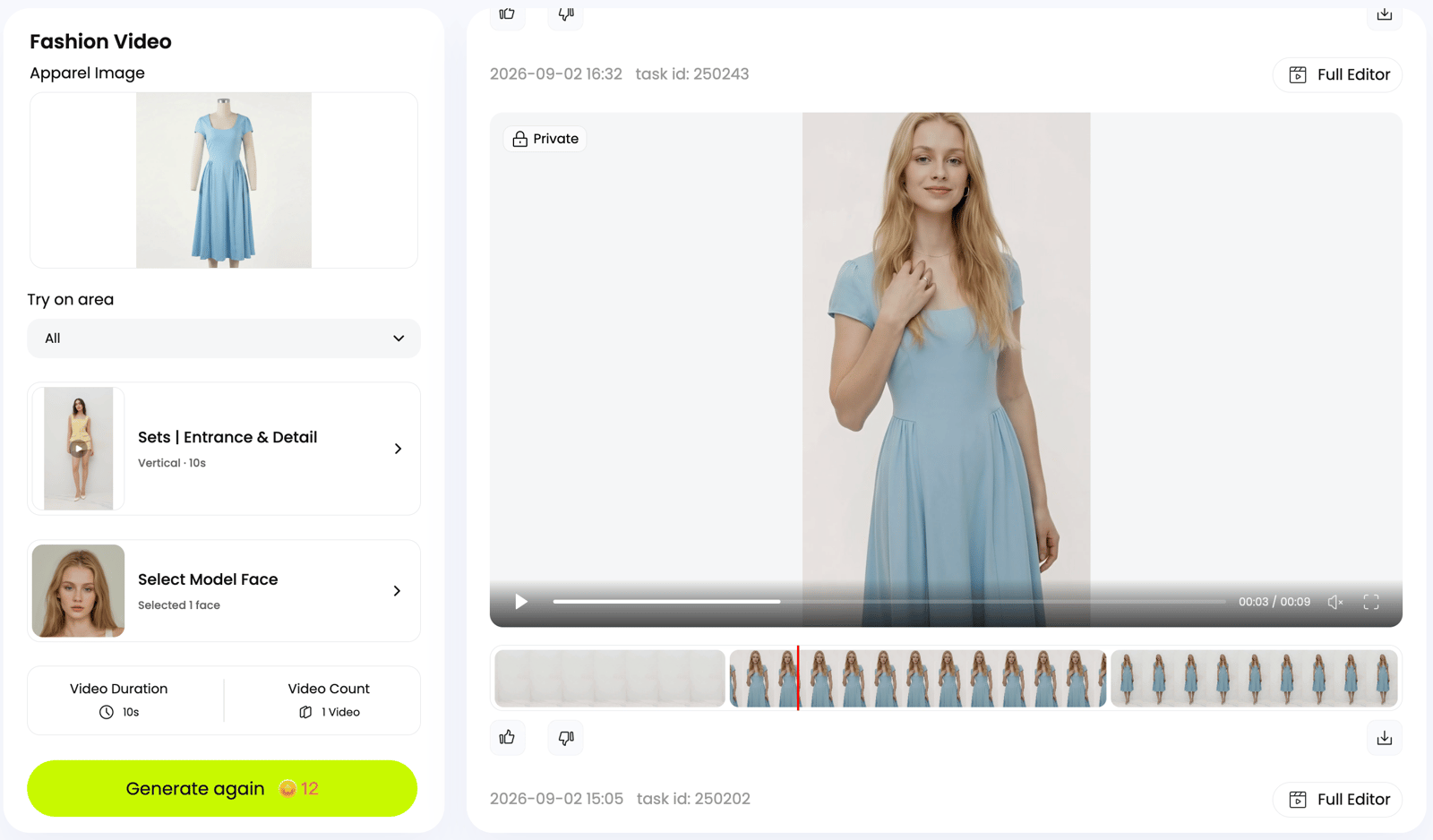Viewport: 1433px width, 840px height.
Task: Download the video of task 250243
Action: pyautogui.click(x=1385, y=738)
